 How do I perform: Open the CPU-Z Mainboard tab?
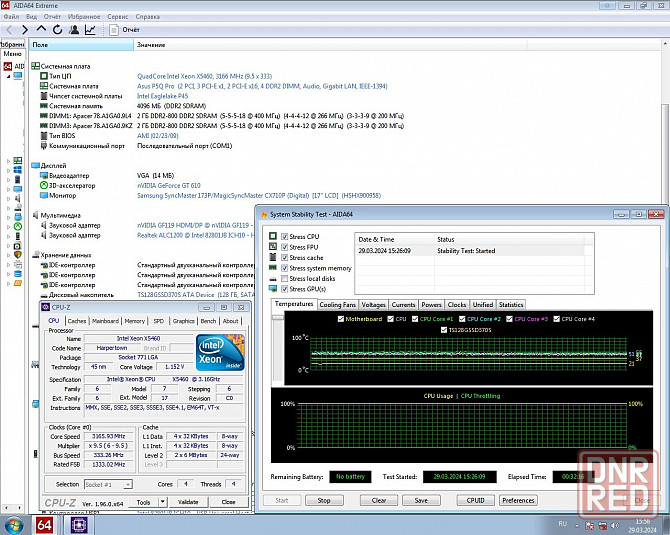click(x=105, y=321)
